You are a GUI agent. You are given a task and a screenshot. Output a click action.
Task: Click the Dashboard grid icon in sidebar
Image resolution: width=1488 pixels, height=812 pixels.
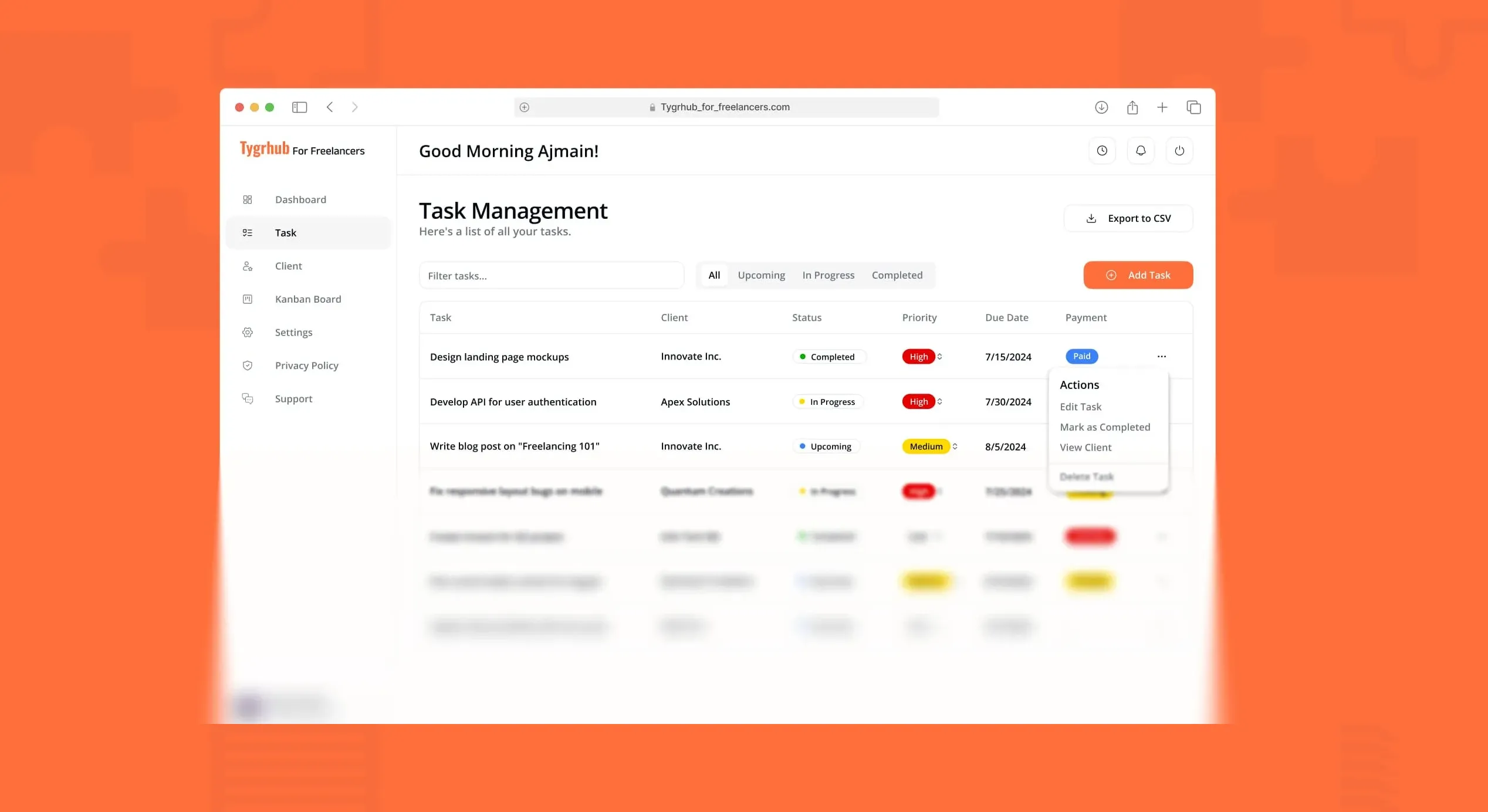click(x=248, y=199)
